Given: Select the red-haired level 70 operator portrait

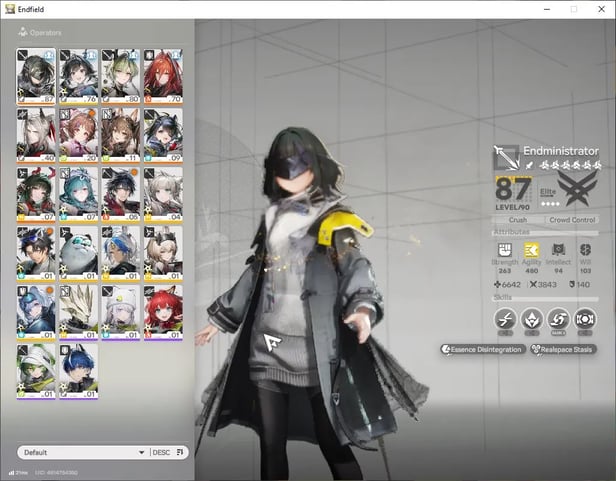Looking at the screenshot, I should click(163, 77).
